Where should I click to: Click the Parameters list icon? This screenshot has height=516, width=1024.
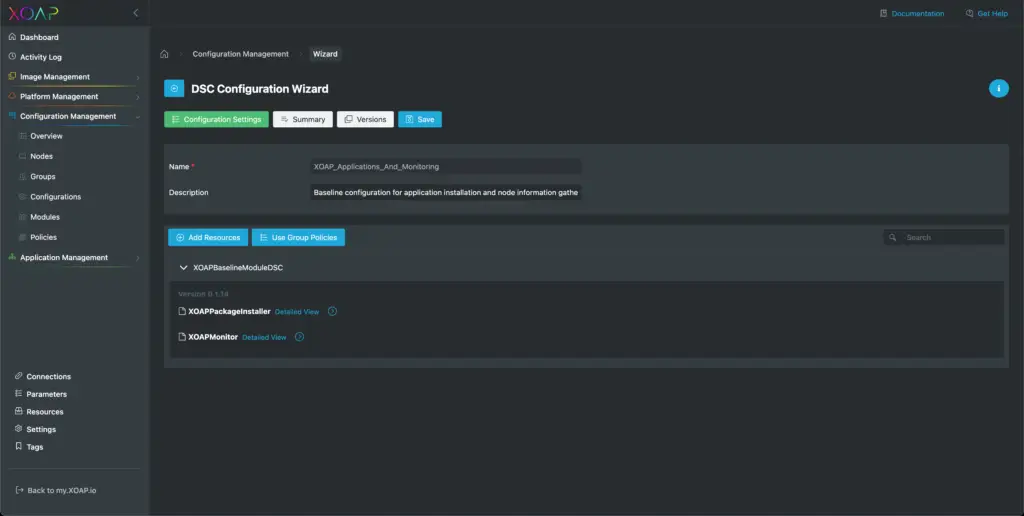pyautogui.click(x=19, y=394)
